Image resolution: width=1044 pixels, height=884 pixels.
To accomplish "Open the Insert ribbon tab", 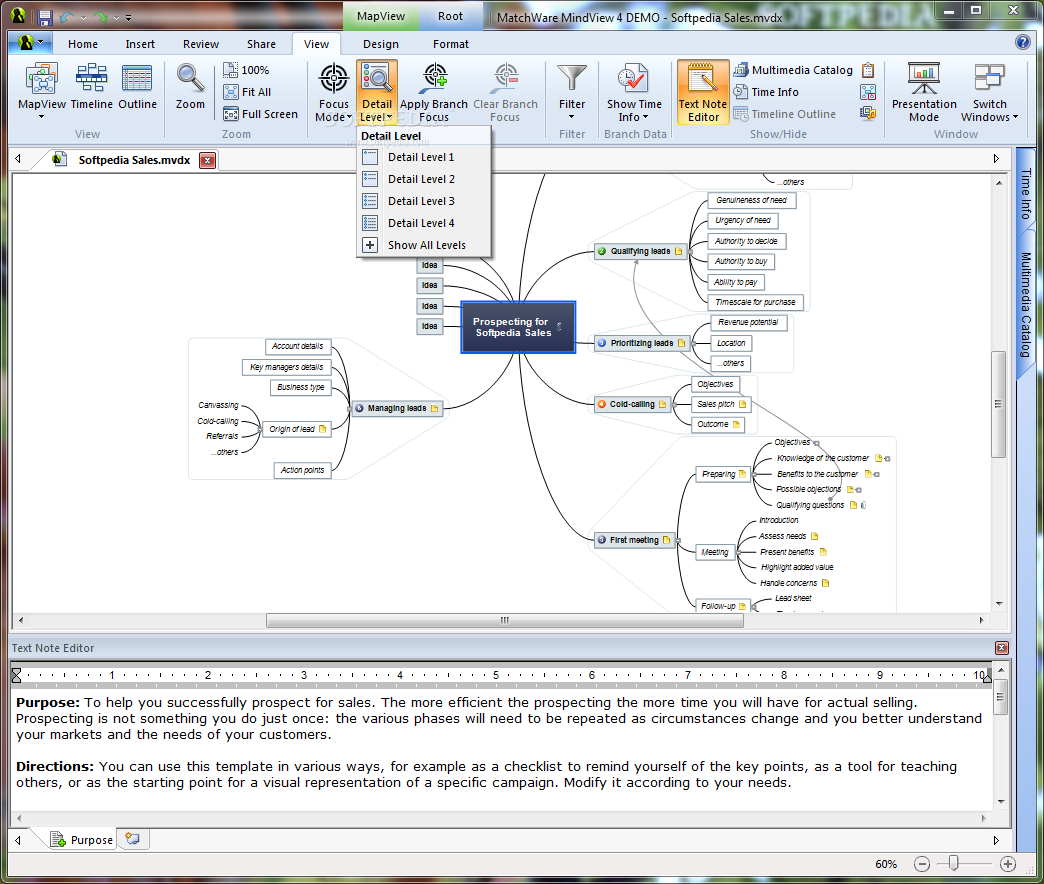I will tap(140, 44).
